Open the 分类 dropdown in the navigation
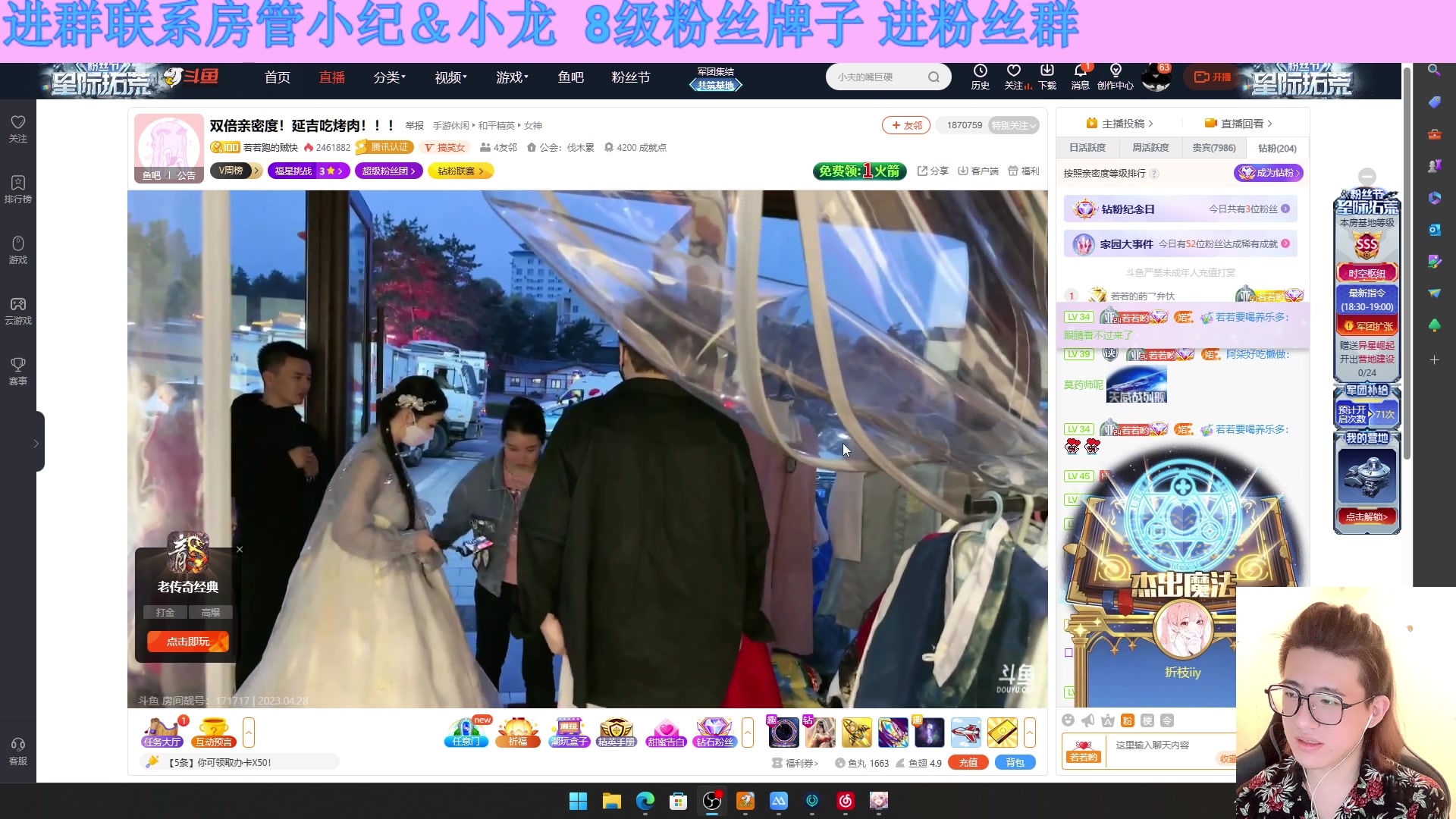The image size is (1456, 819). (388, 77)
